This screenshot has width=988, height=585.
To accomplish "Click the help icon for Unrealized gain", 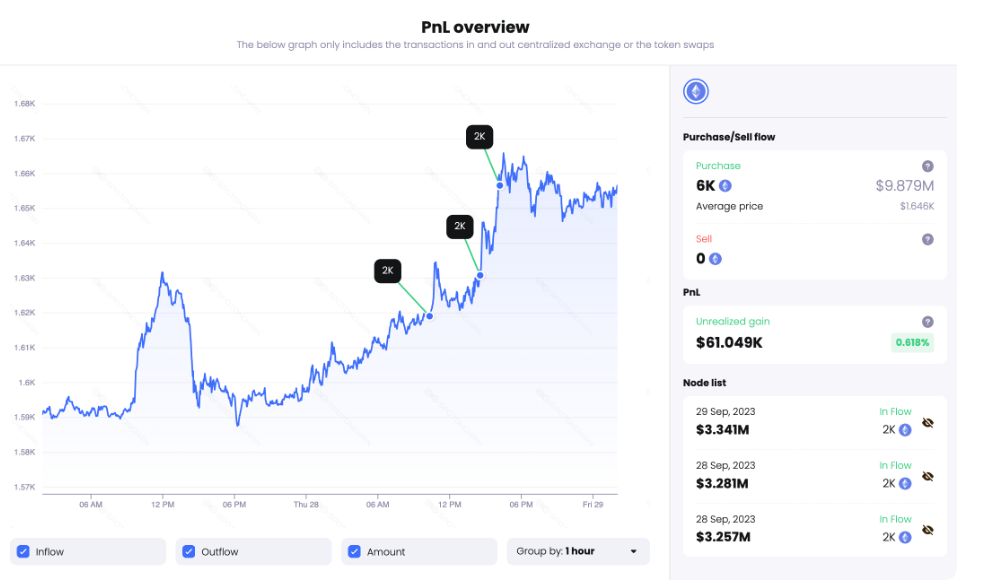I will pos(927,322).
